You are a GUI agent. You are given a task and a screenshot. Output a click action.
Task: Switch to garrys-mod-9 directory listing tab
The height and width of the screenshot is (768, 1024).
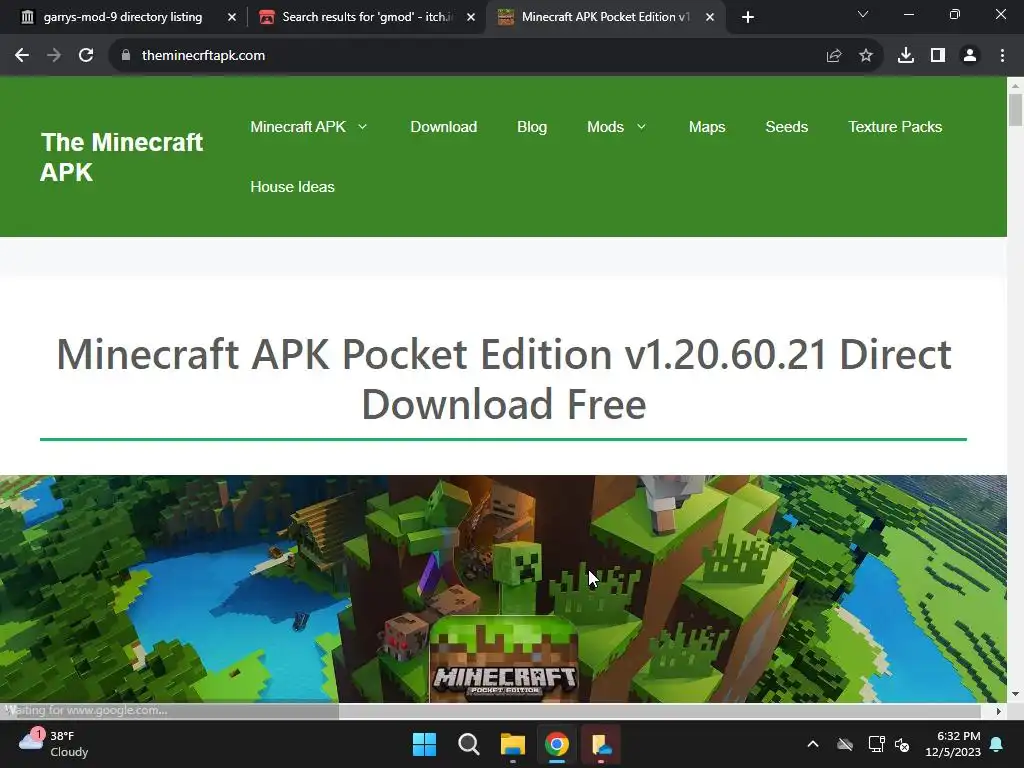click(x=123, y=17)
